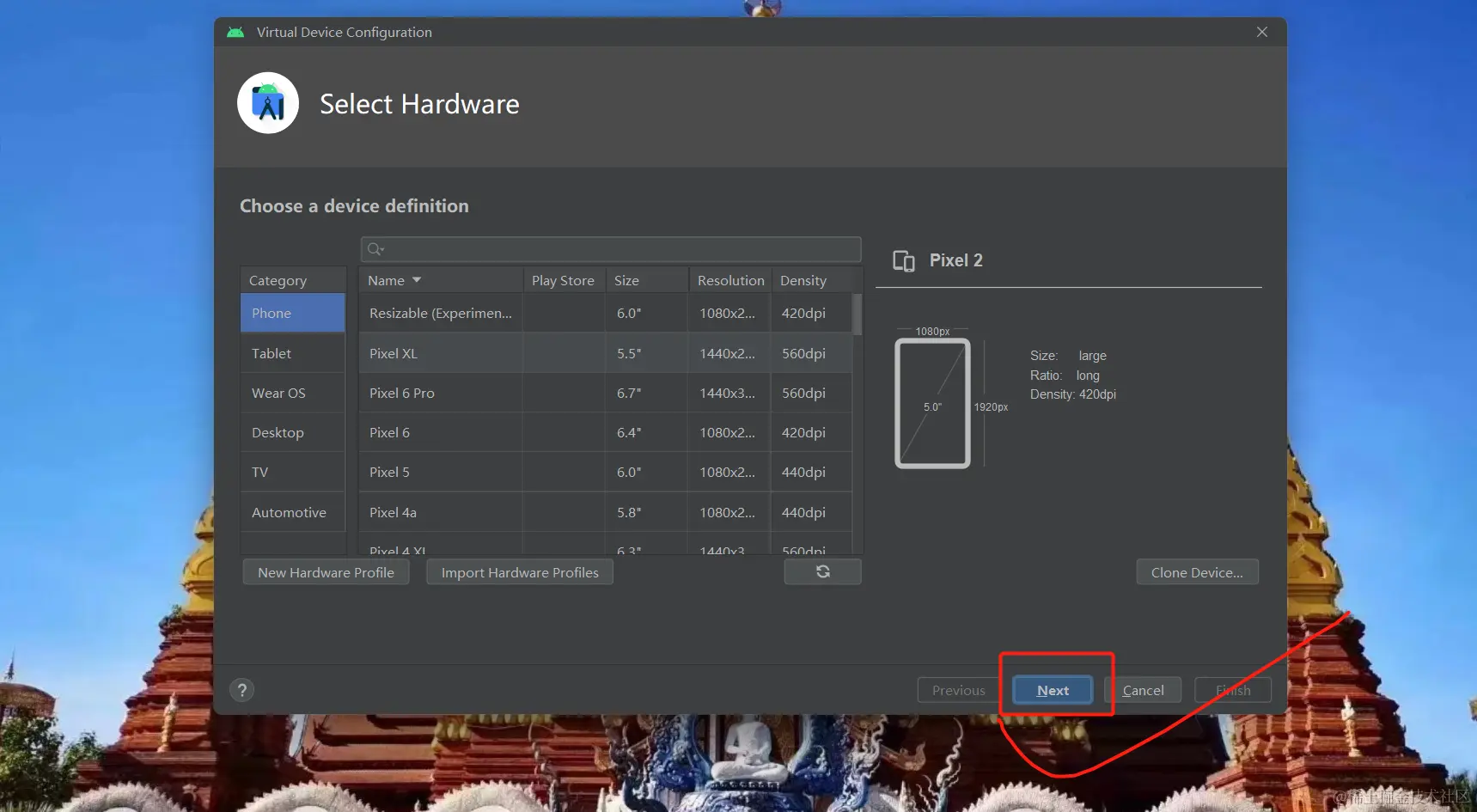Select the Resizable (Experimental) device row
The image size is (1477, 812).
coord(605,313)
